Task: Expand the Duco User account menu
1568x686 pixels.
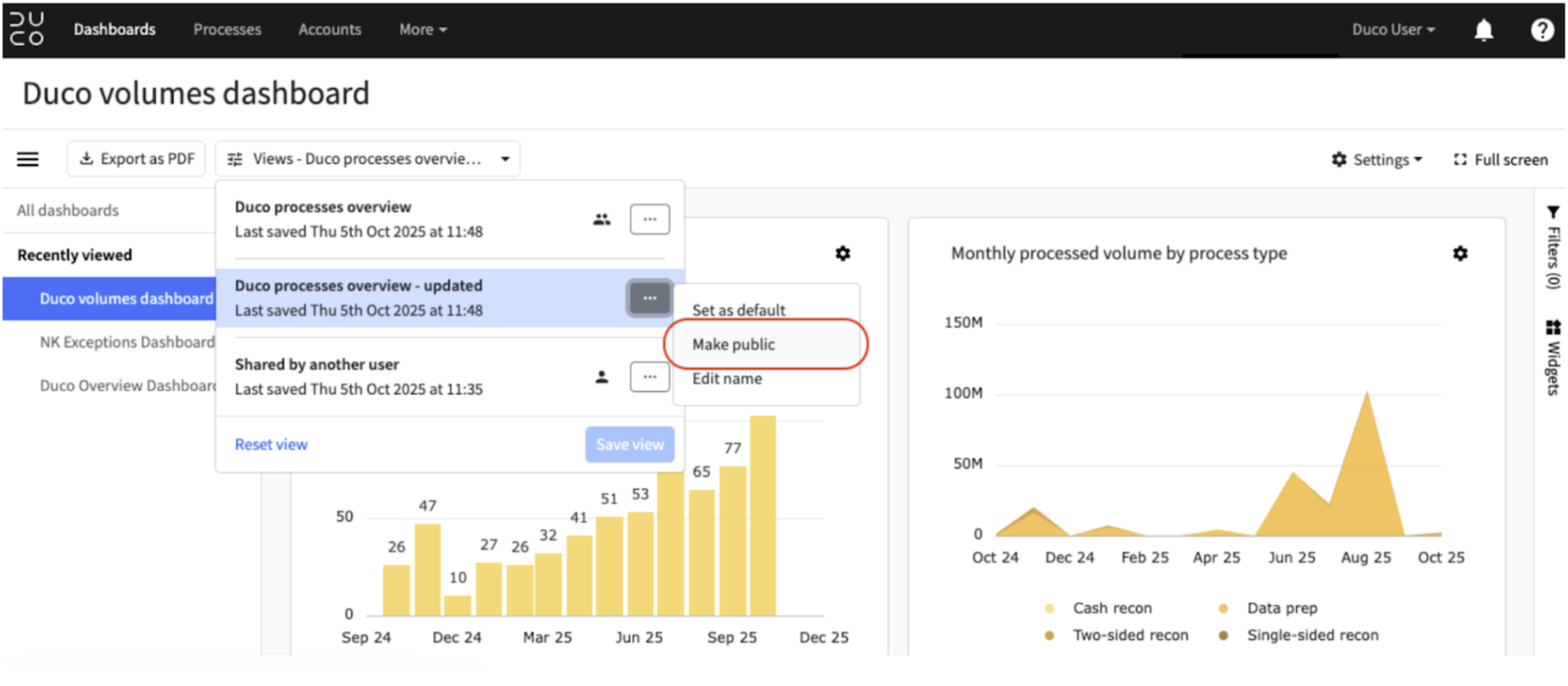Action: tap(1393, 30)
